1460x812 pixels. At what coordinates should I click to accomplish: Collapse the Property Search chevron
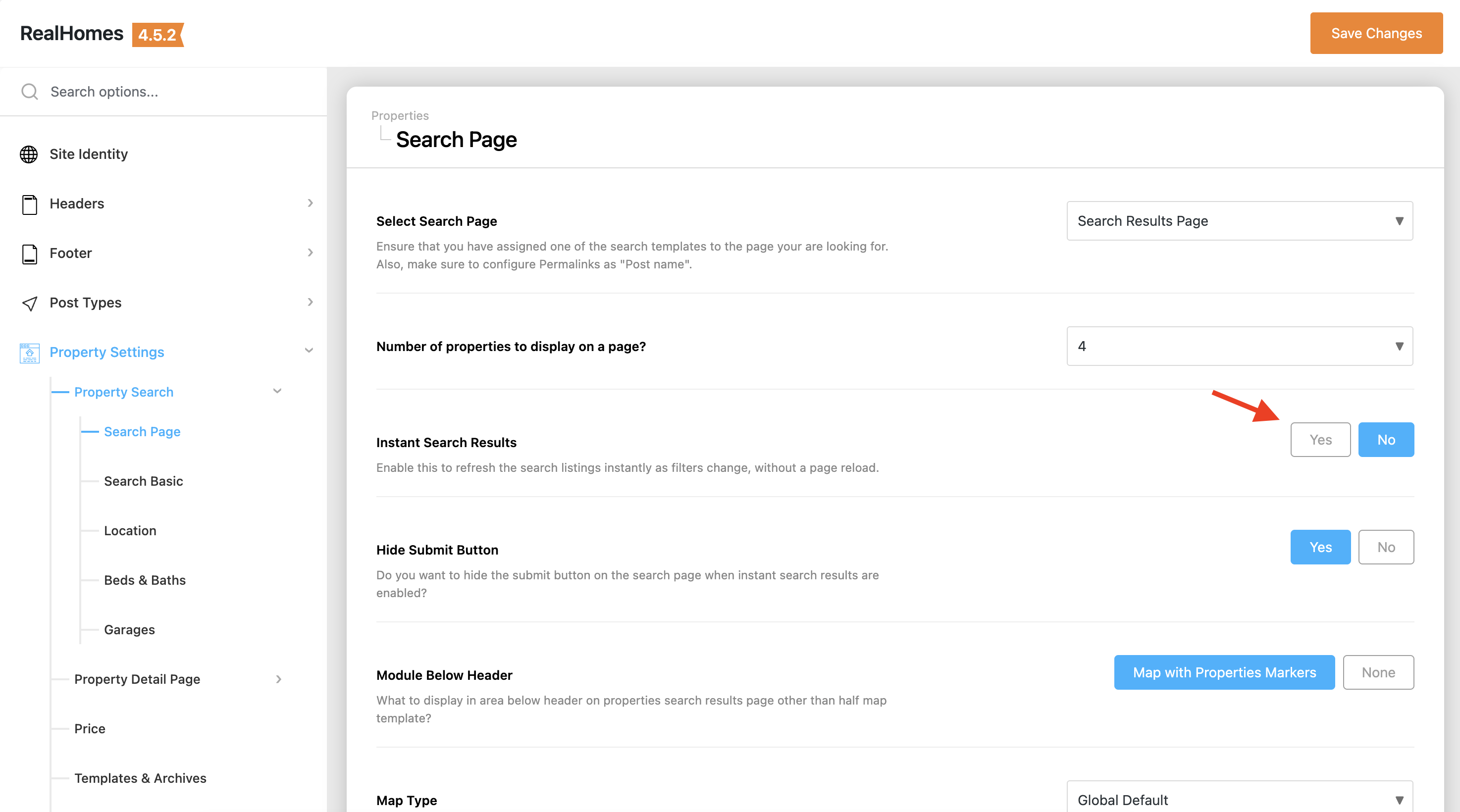pyautogui.click(x=277, y=391)
